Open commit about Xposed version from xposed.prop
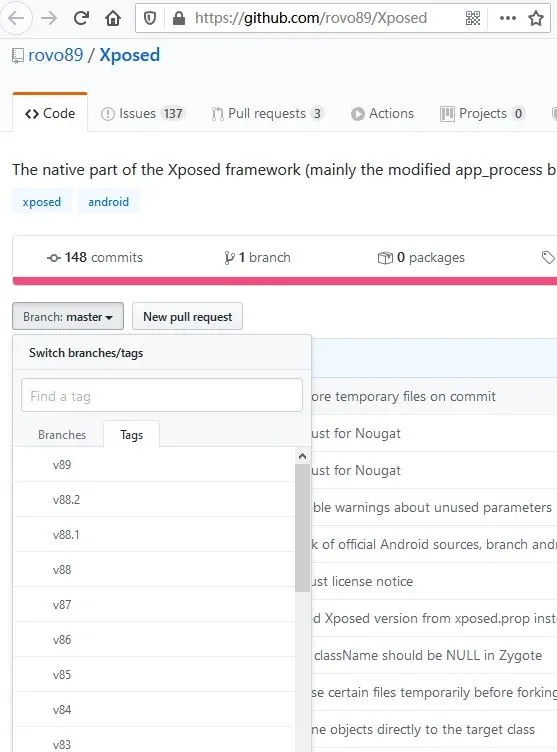The image size is (557, 752). click(x=435, y=618)
